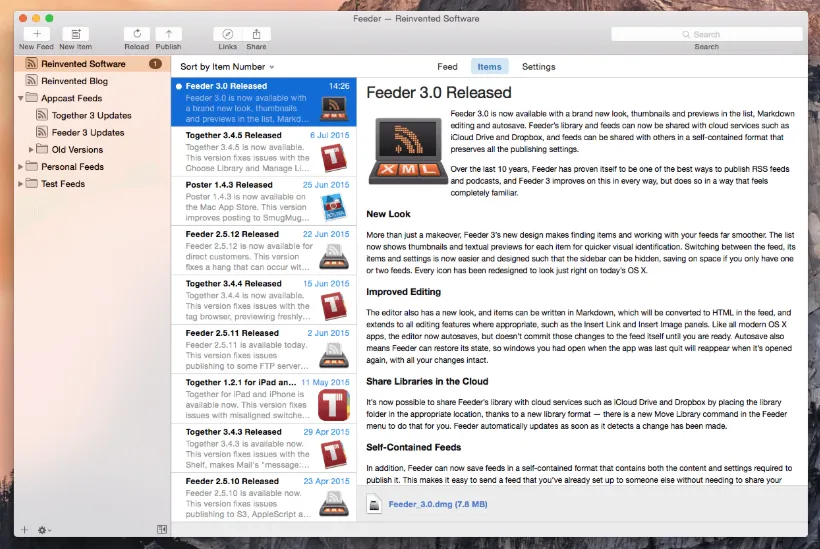Select the Together 3.4.4 Released item
Image resolution: width=820 pixels, height=549 pixels.
264,300
